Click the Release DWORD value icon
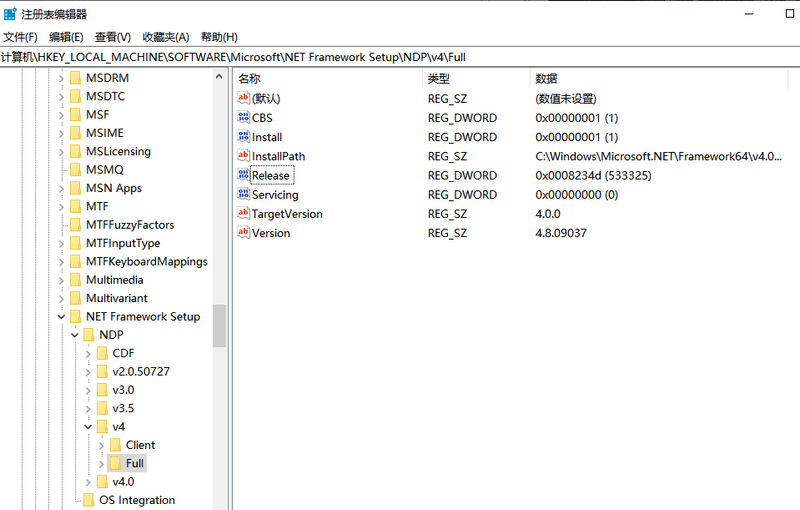Image resolution: width=800 pixels, height=510 pixels. tap(243, 175)
